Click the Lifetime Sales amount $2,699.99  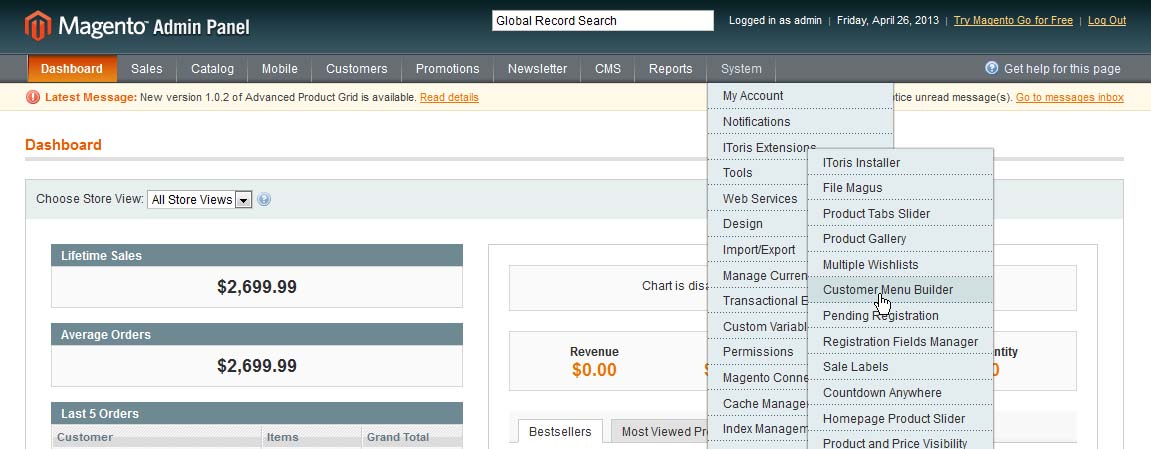257,287
